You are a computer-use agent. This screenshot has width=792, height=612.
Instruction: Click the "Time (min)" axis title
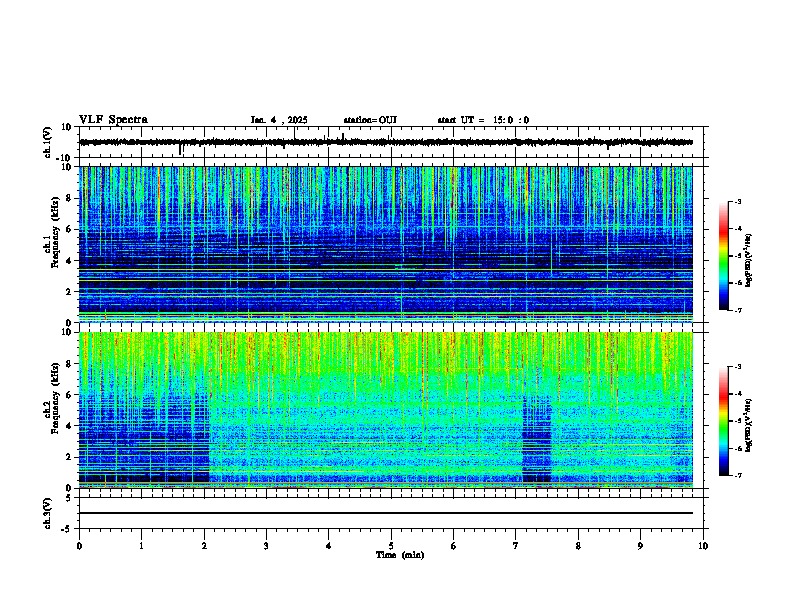coord(400,555)
